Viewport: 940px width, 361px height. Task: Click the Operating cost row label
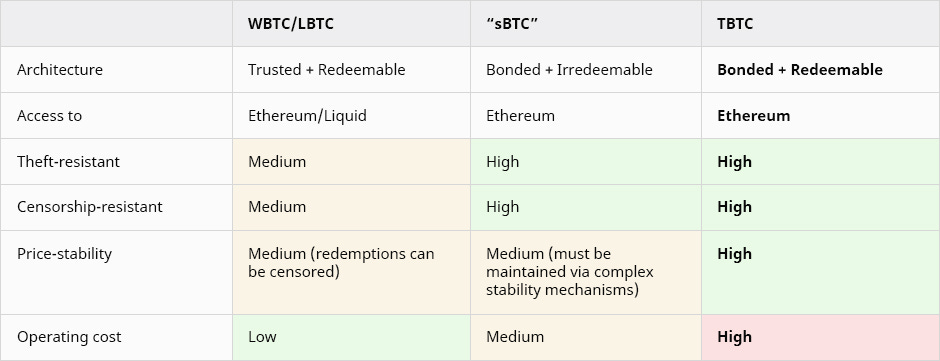point(116,337)
